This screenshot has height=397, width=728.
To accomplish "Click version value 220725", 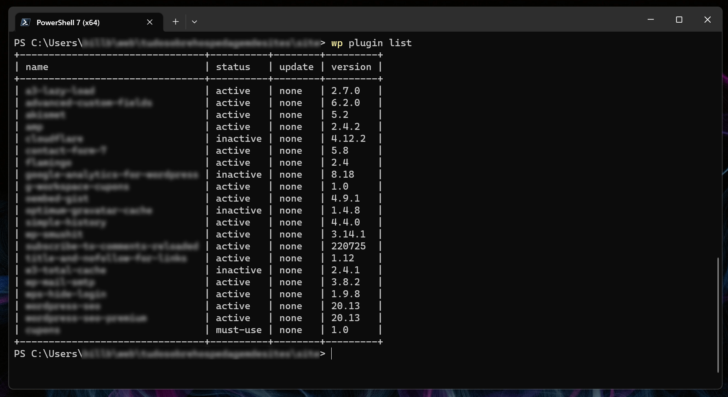I will (348, 246).
